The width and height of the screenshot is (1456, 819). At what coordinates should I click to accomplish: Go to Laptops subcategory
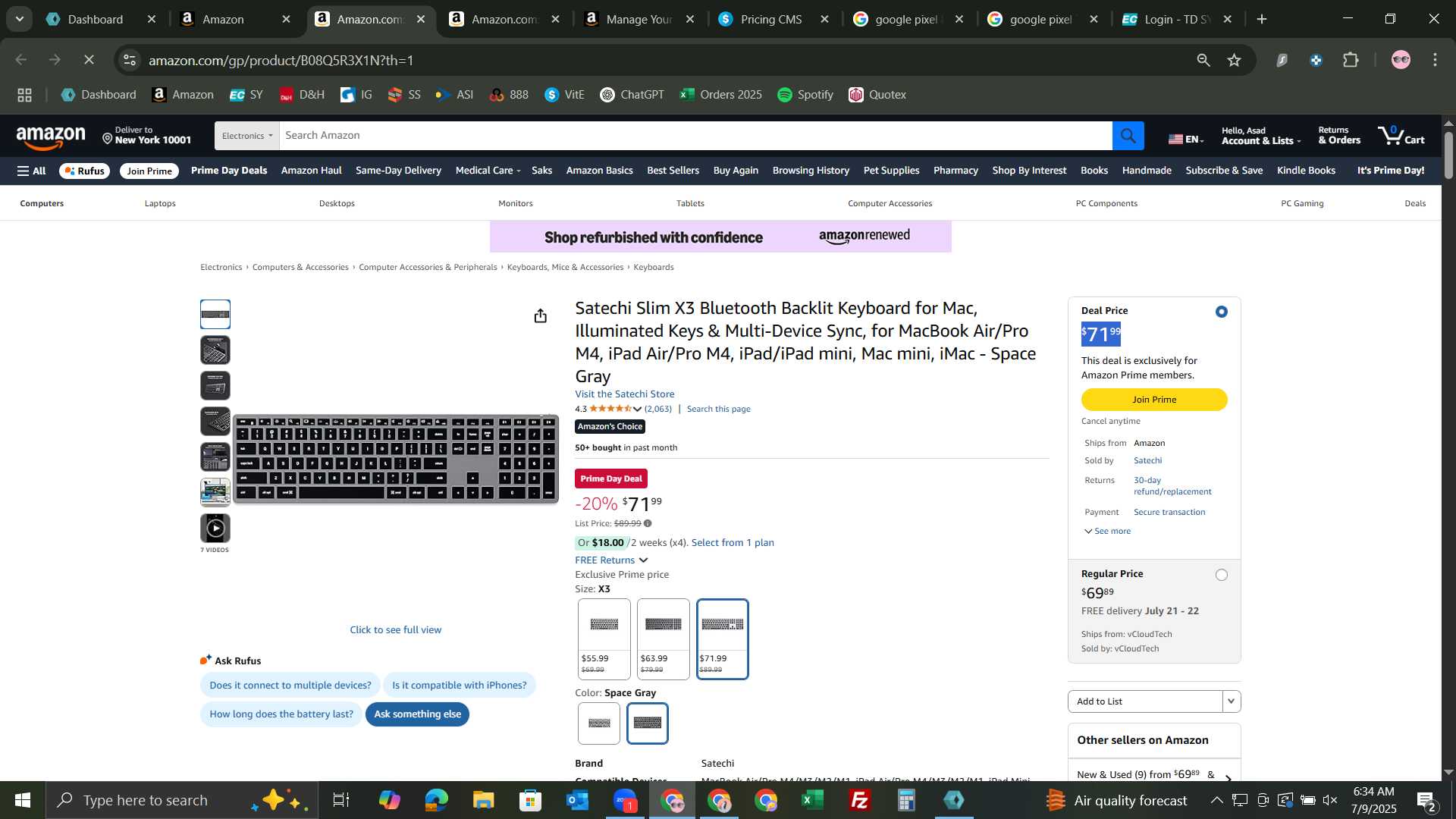(x=160, y=203)
